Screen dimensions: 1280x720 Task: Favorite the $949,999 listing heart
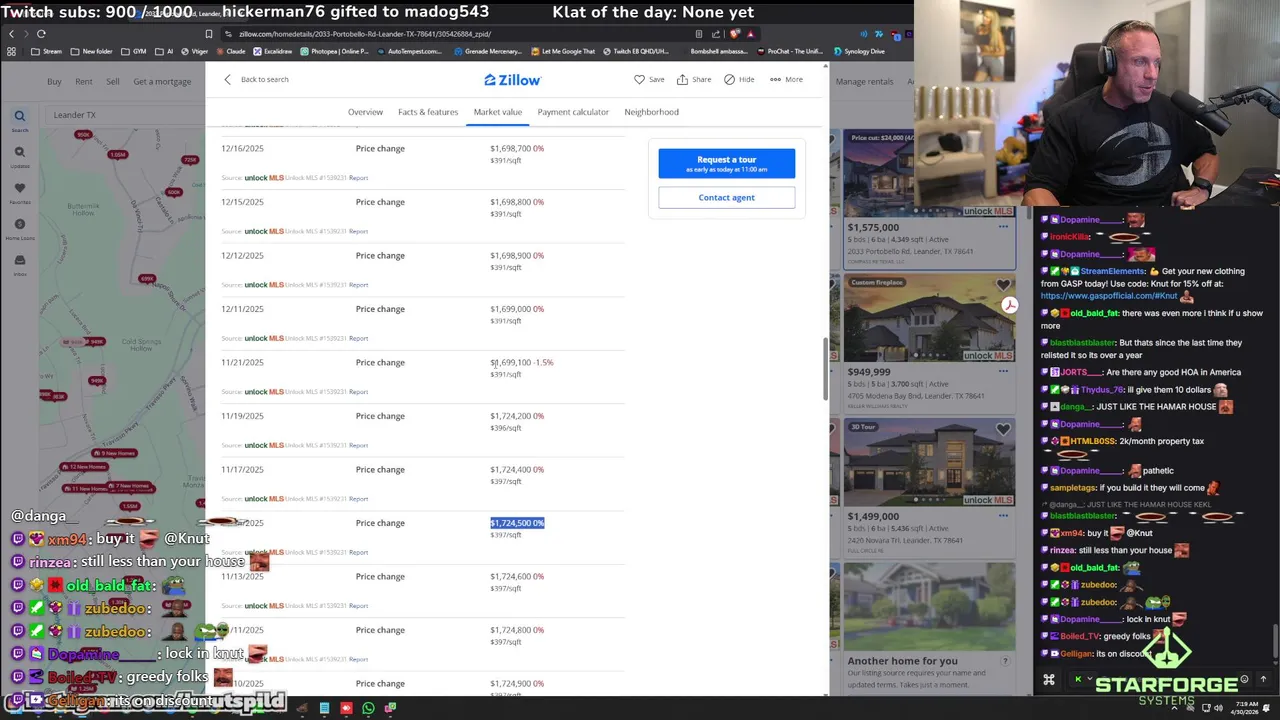(1003, 284)
